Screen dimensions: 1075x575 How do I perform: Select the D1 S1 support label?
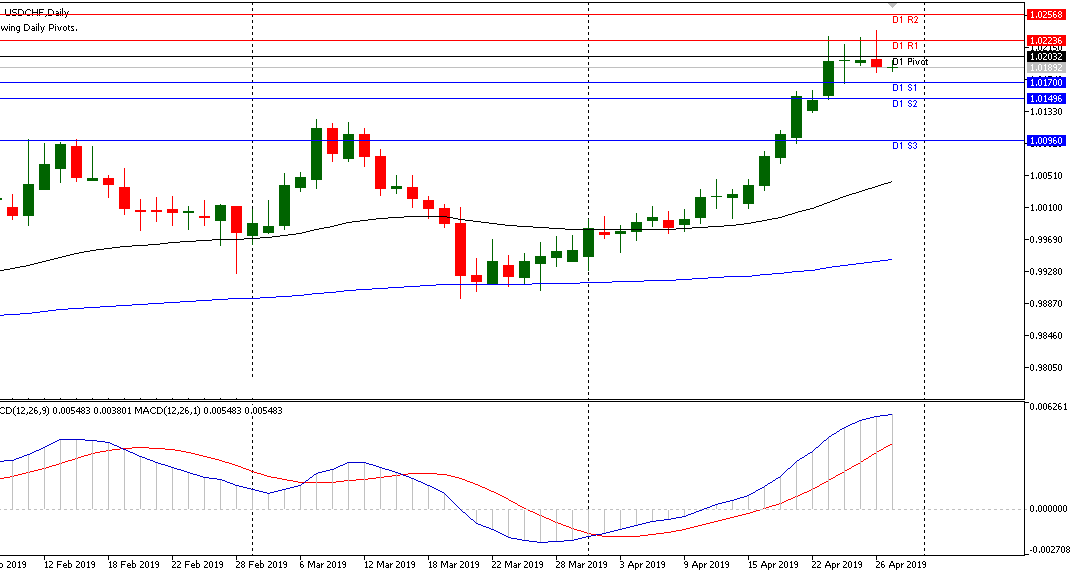click(905, 88)
